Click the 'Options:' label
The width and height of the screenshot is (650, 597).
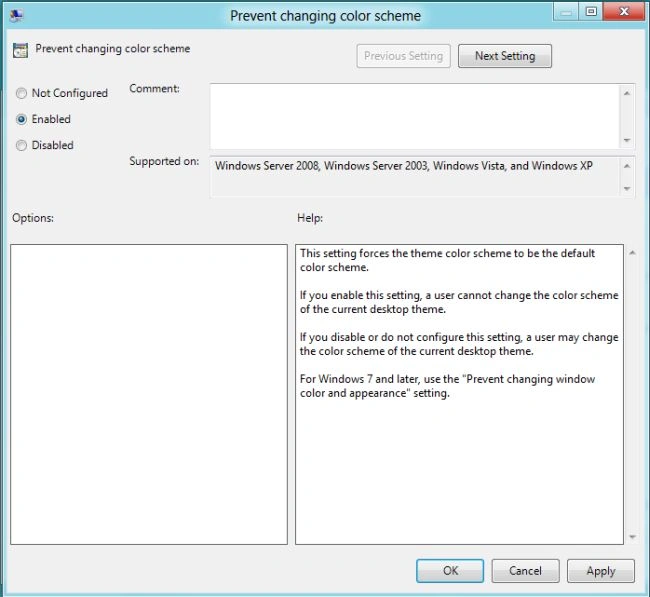coord(33,218)
